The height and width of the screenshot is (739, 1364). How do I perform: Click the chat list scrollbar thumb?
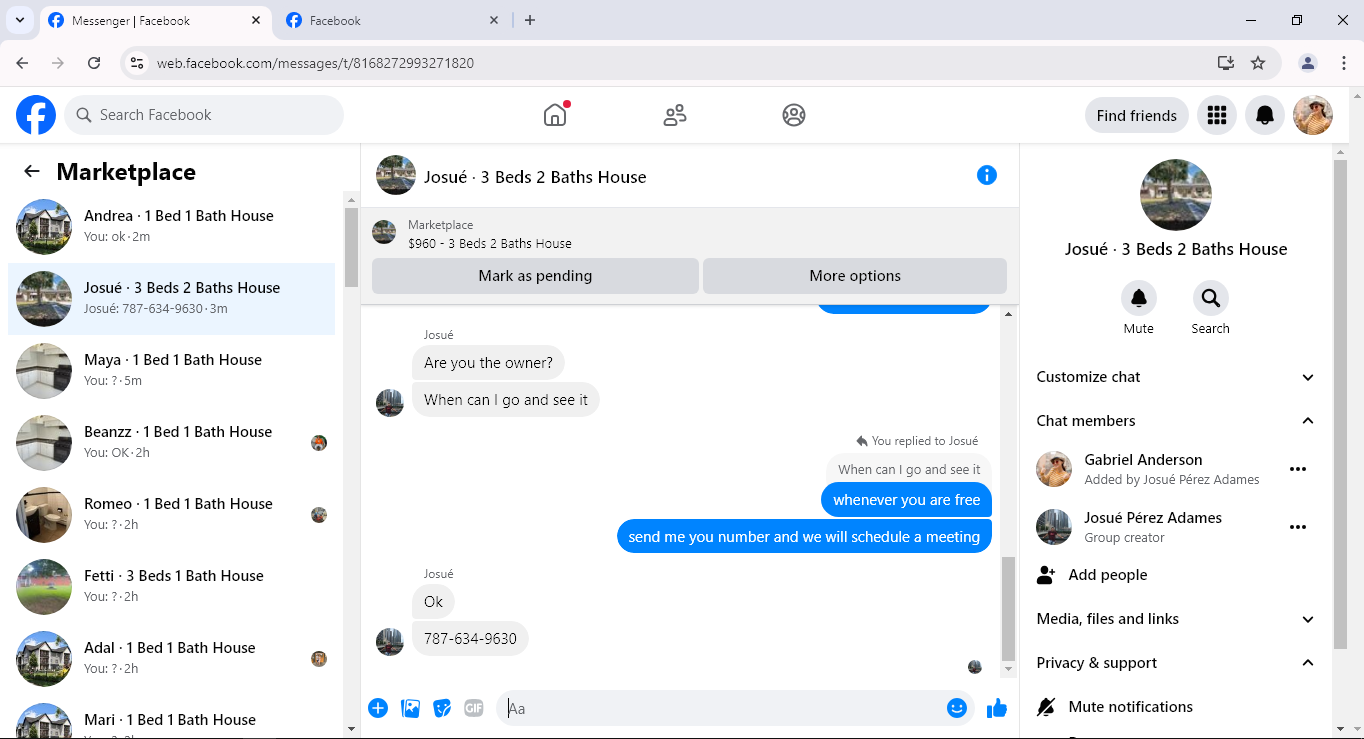[351, 247]
